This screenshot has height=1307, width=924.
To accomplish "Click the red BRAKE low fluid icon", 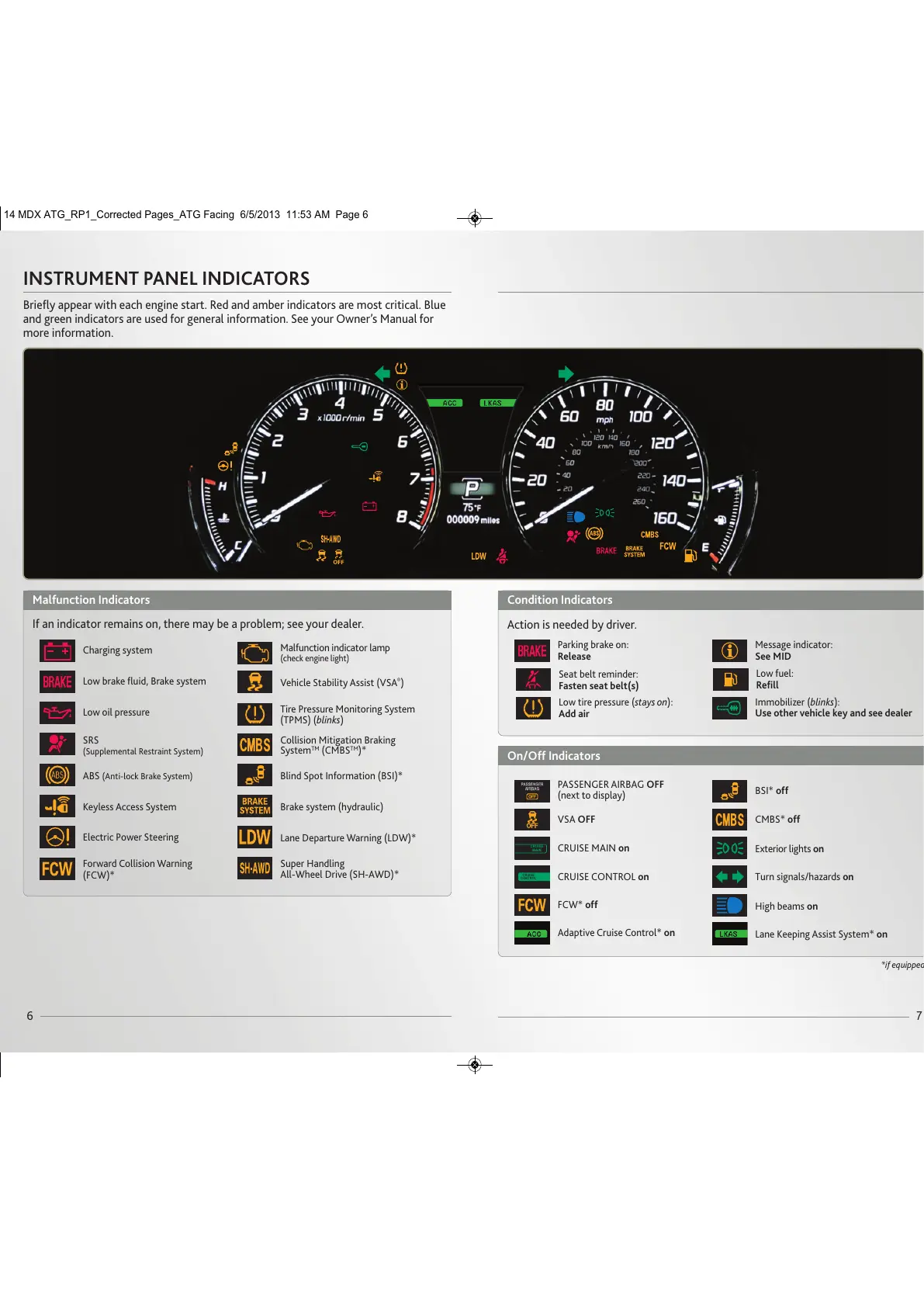I will click(x=57, y=682).
